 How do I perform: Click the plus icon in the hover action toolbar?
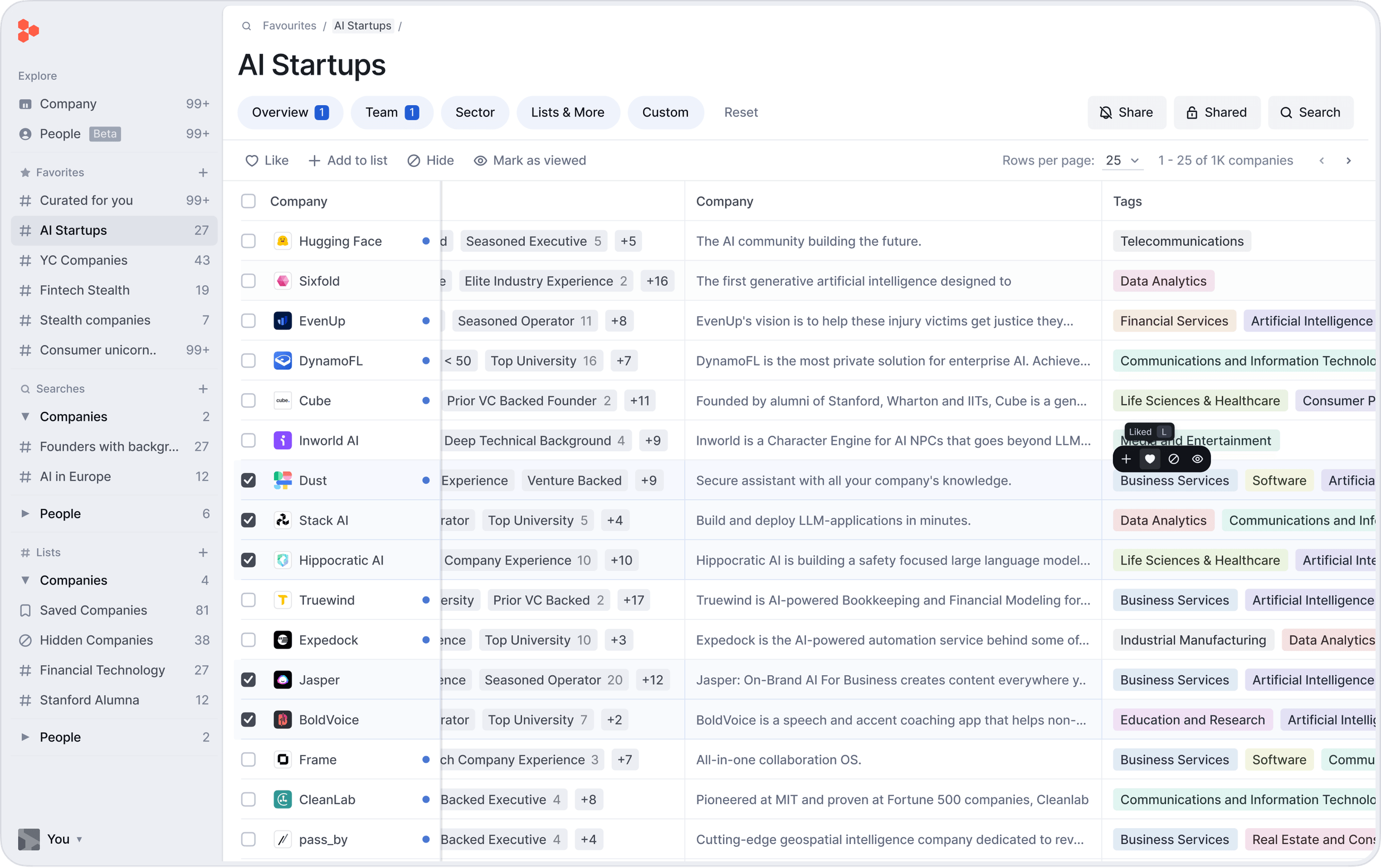coord(1126,459)
